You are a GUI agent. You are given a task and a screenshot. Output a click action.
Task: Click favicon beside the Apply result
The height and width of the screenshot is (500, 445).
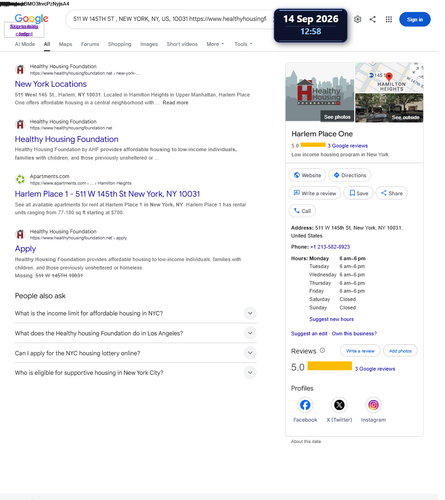[x=20, y=234]
